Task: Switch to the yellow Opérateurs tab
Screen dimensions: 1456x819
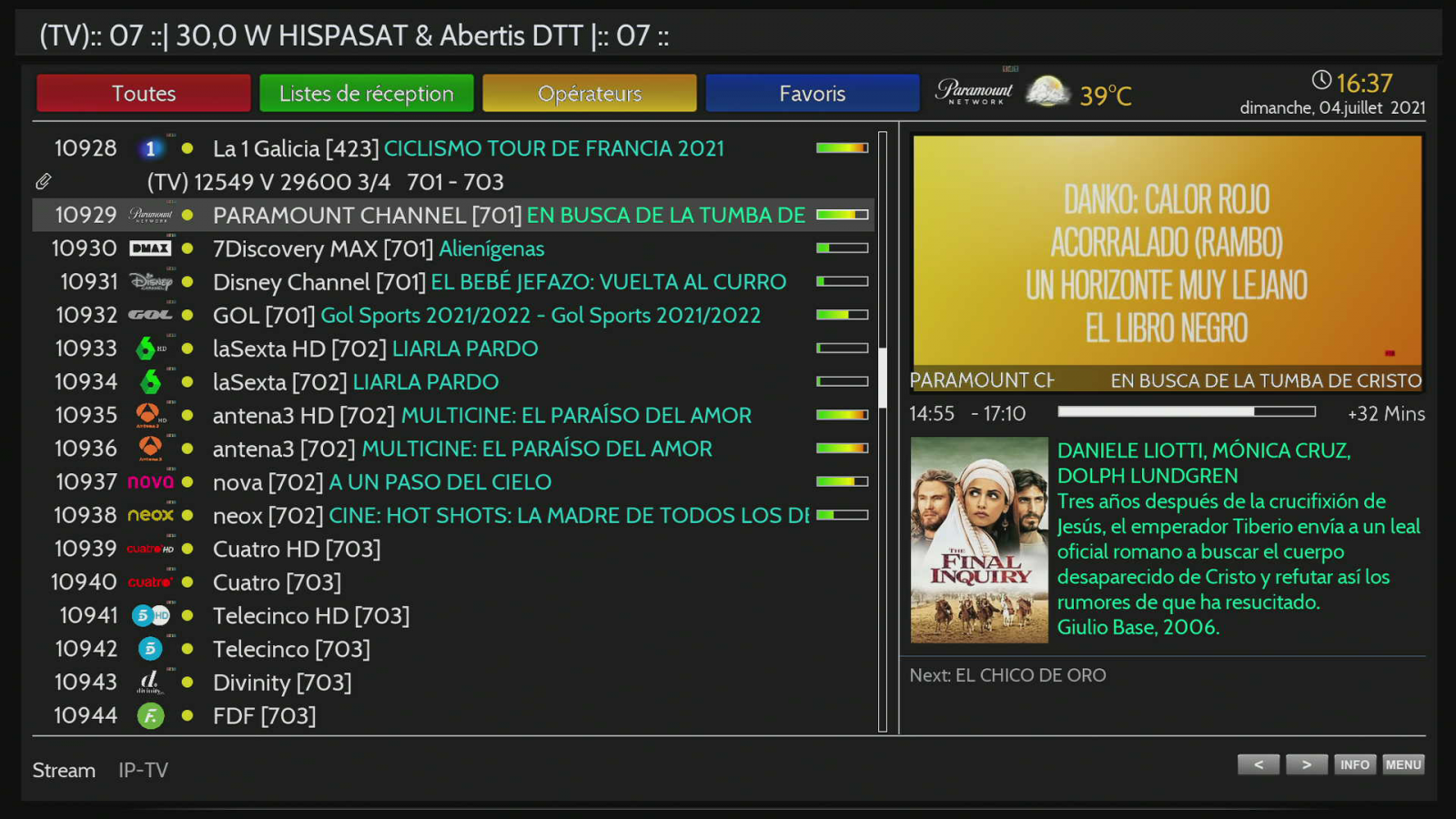Action: 590,93
